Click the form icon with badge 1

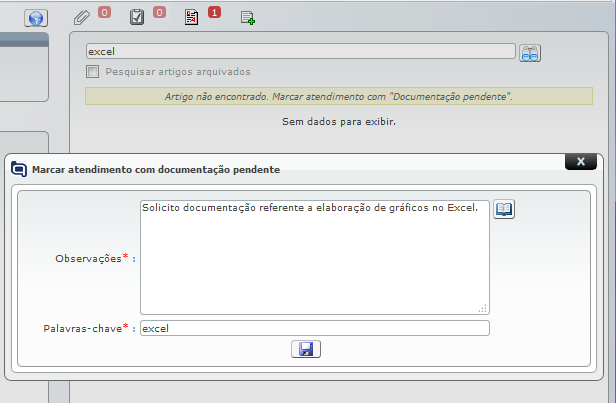coord(191,17)
